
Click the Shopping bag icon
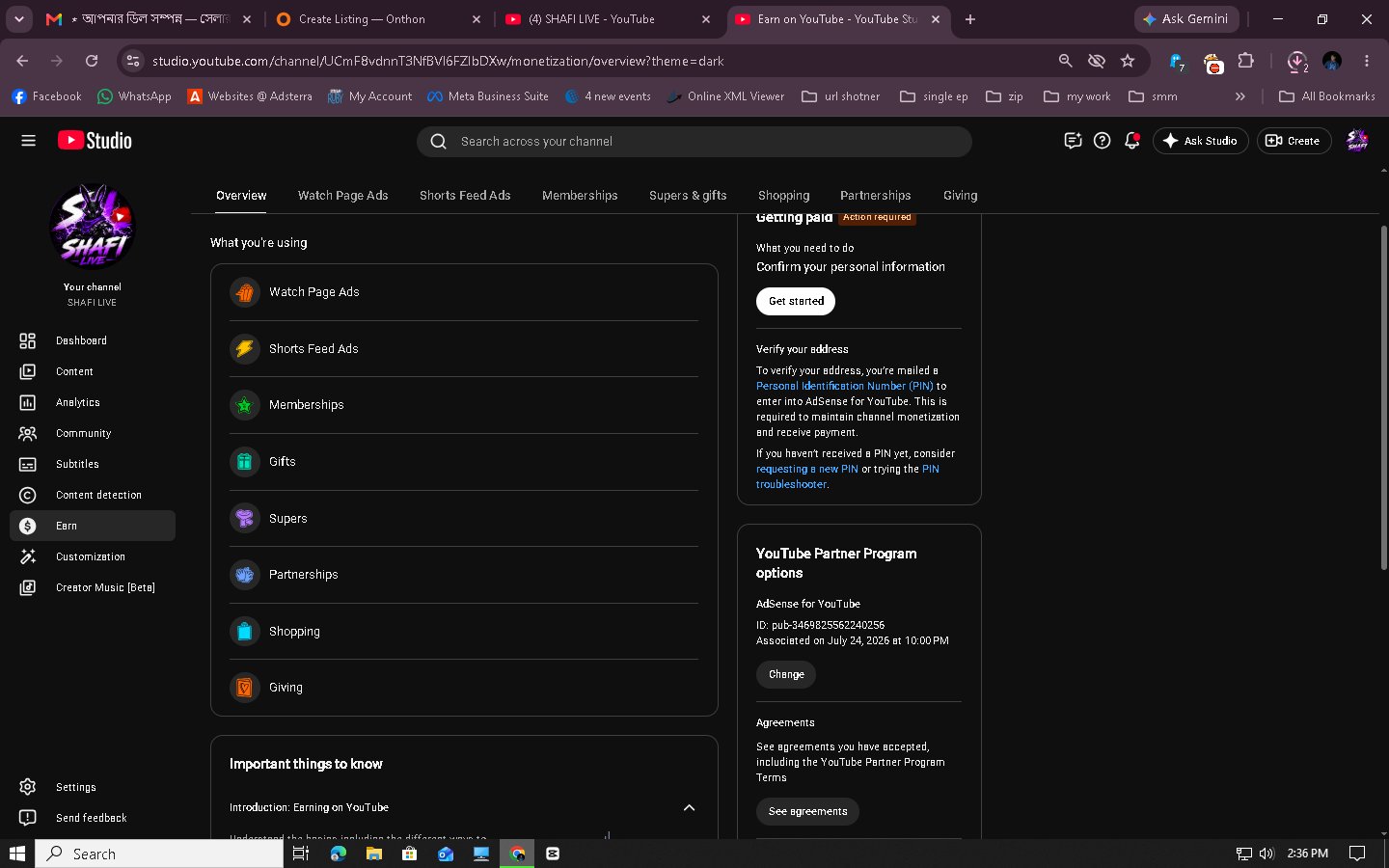tap(245, 632)
